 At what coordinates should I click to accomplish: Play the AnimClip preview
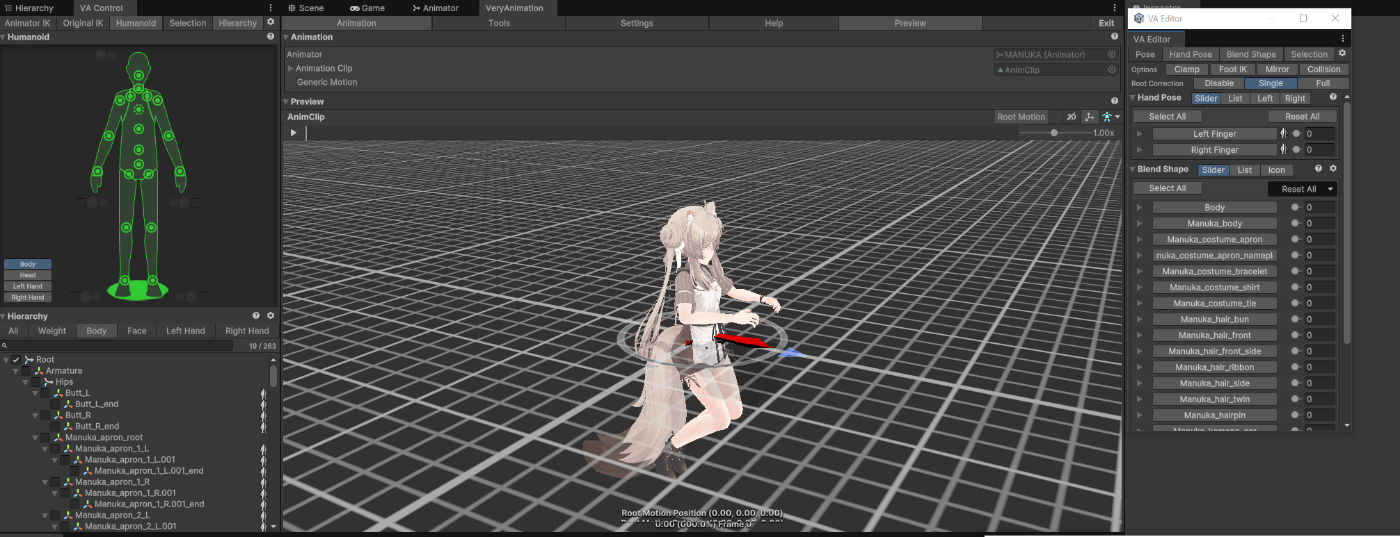coord(293,132)
